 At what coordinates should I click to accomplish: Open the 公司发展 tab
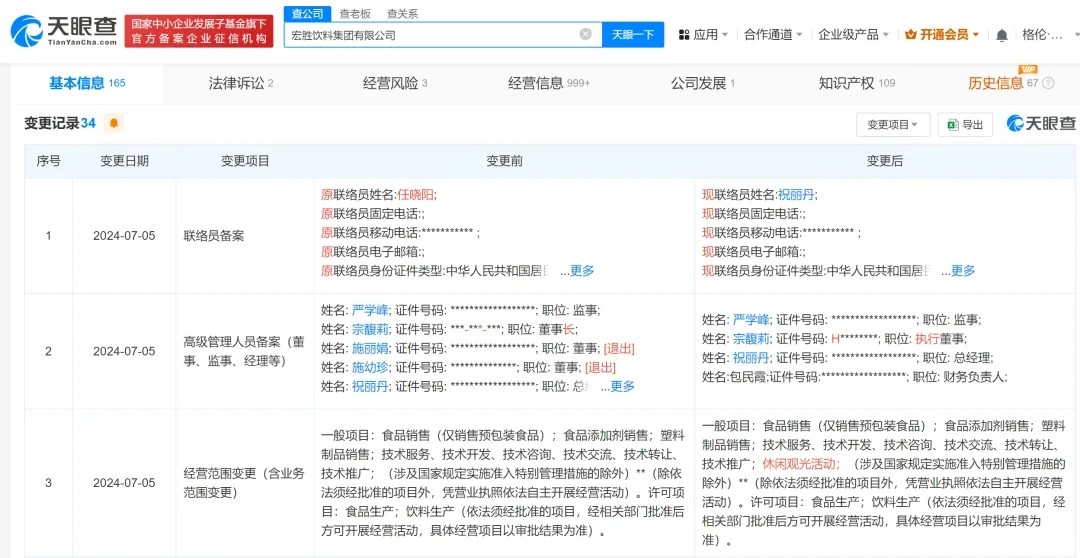703,83
